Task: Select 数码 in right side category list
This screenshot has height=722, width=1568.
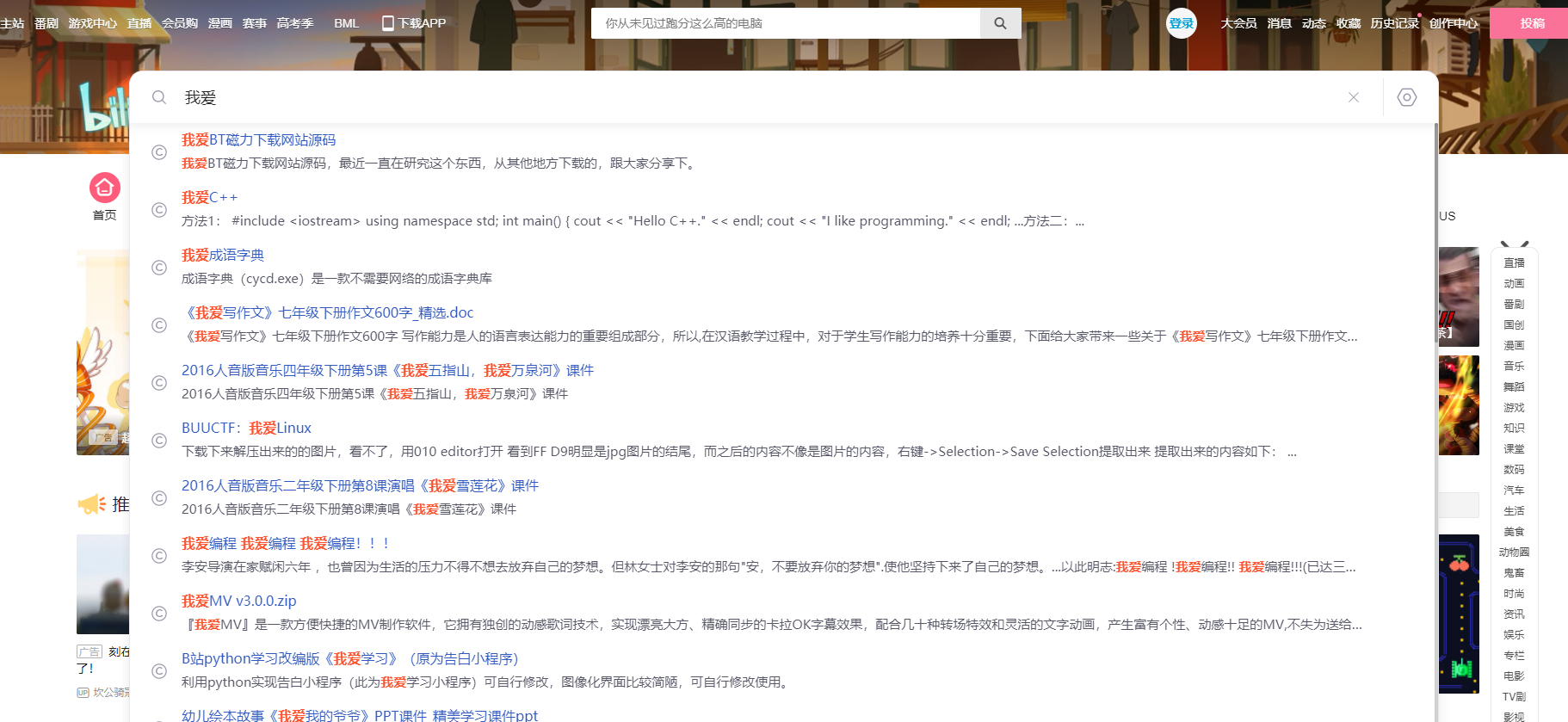Action: coord(1514,469)
